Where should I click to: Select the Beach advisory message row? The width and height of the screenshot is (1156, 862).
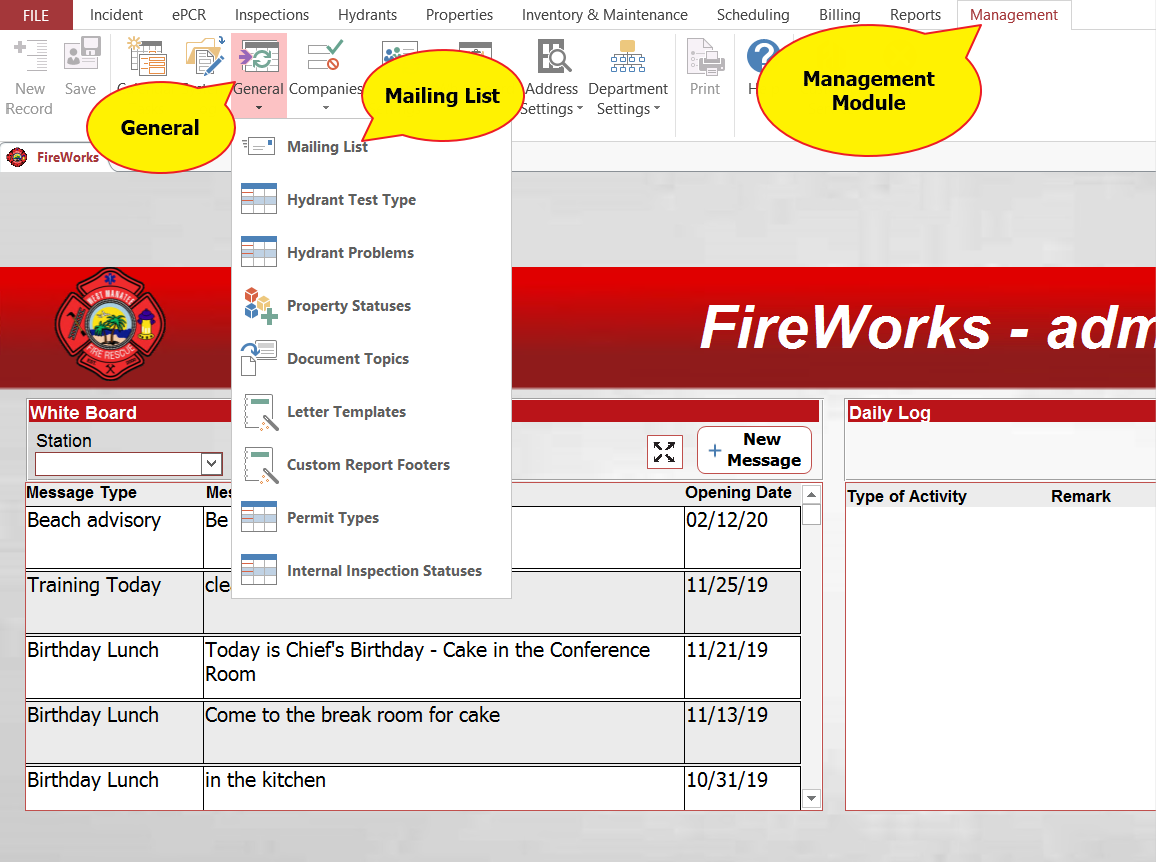(x=413, y=537)
